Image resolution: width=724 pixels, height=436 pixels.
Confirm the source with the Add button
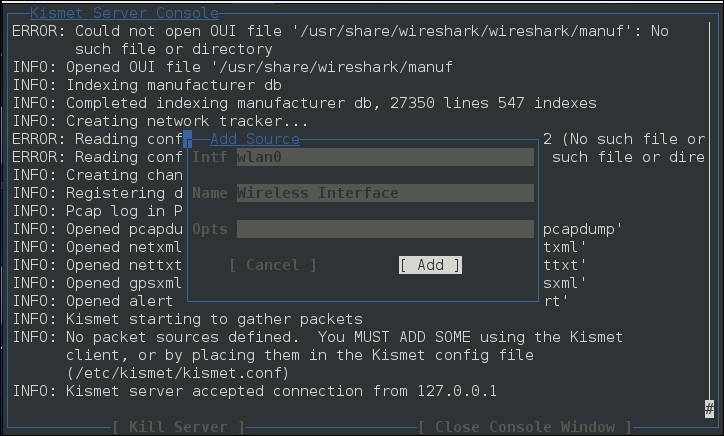tap(430, 265)
